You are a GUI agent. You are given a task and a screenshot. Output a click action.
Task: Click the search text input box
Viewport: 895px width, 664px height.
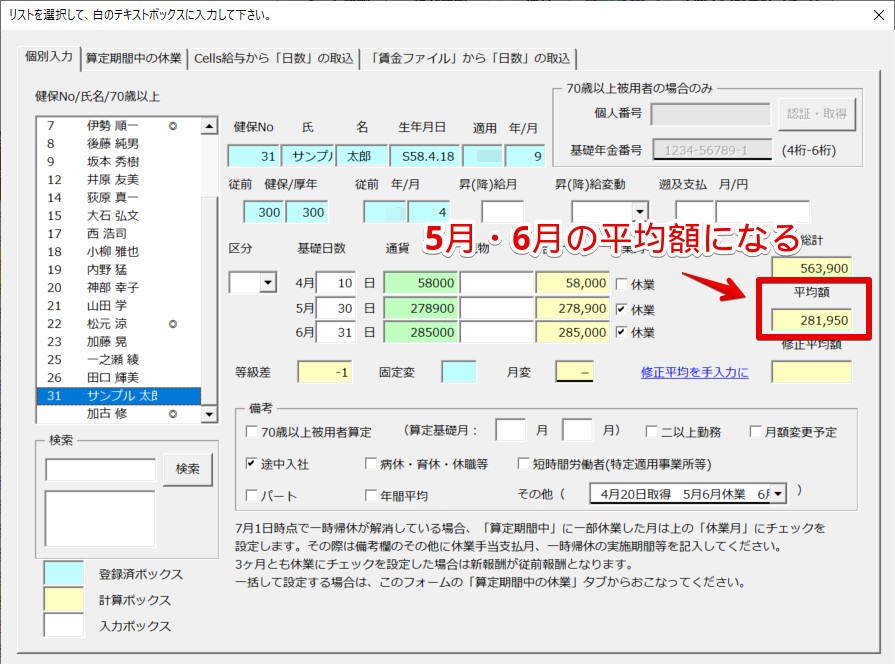pyautogui.click(x=100, y=468)
